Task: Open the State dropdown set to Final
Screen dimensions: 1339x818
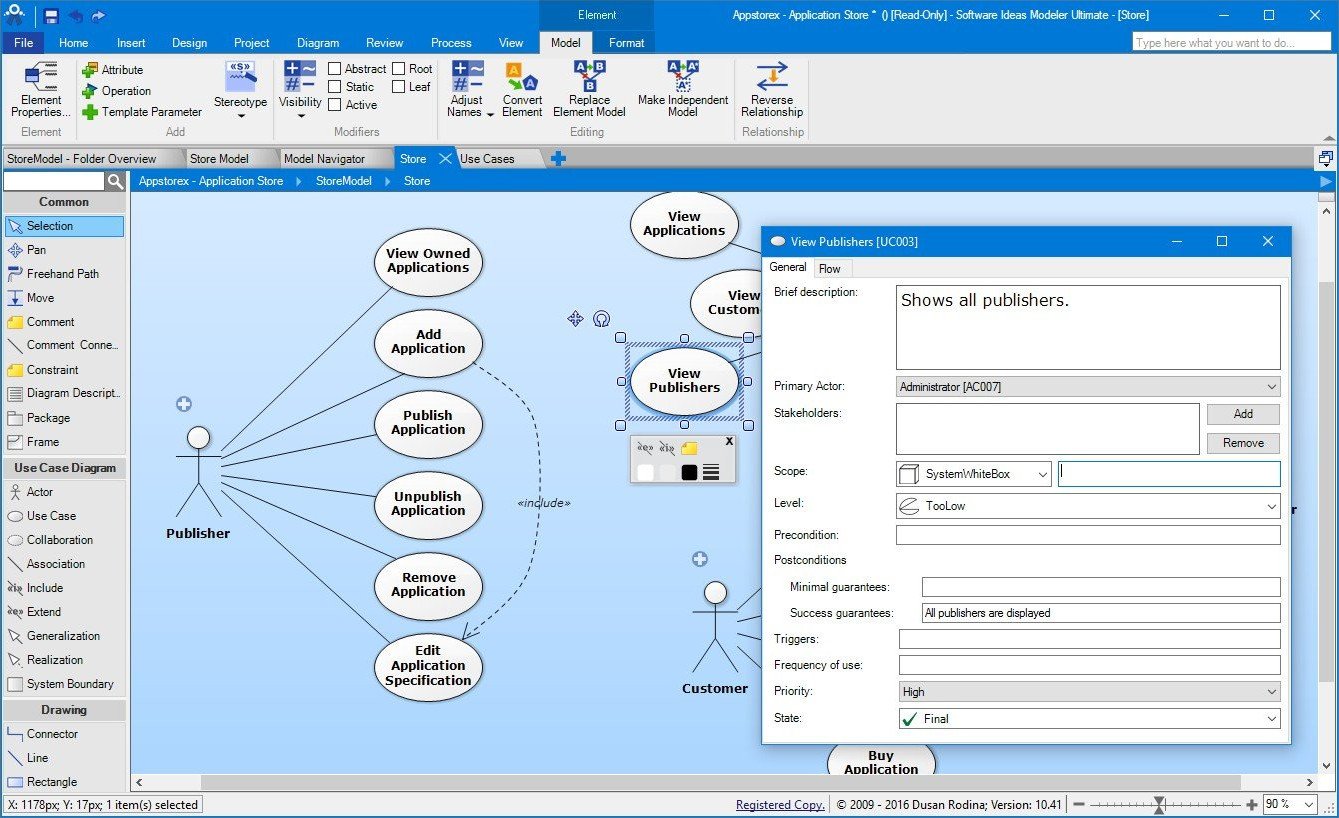Action: coord(1272,718)
